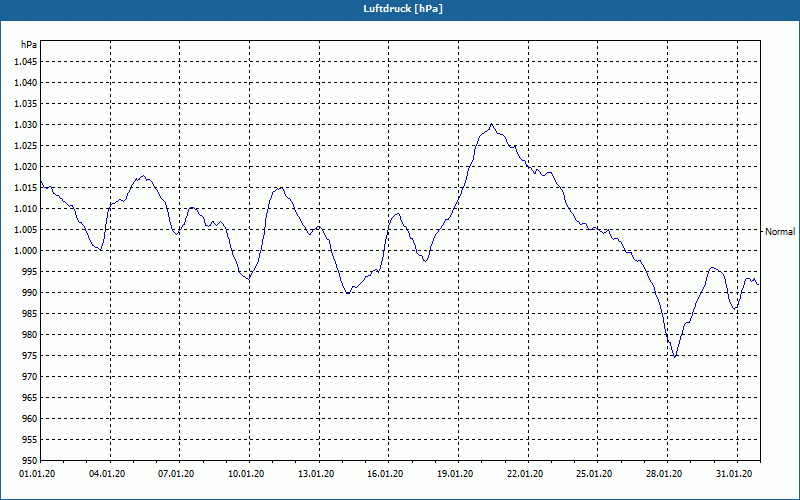
Task: Select the 19.01.20 date label
Action: tap(455, 474)
